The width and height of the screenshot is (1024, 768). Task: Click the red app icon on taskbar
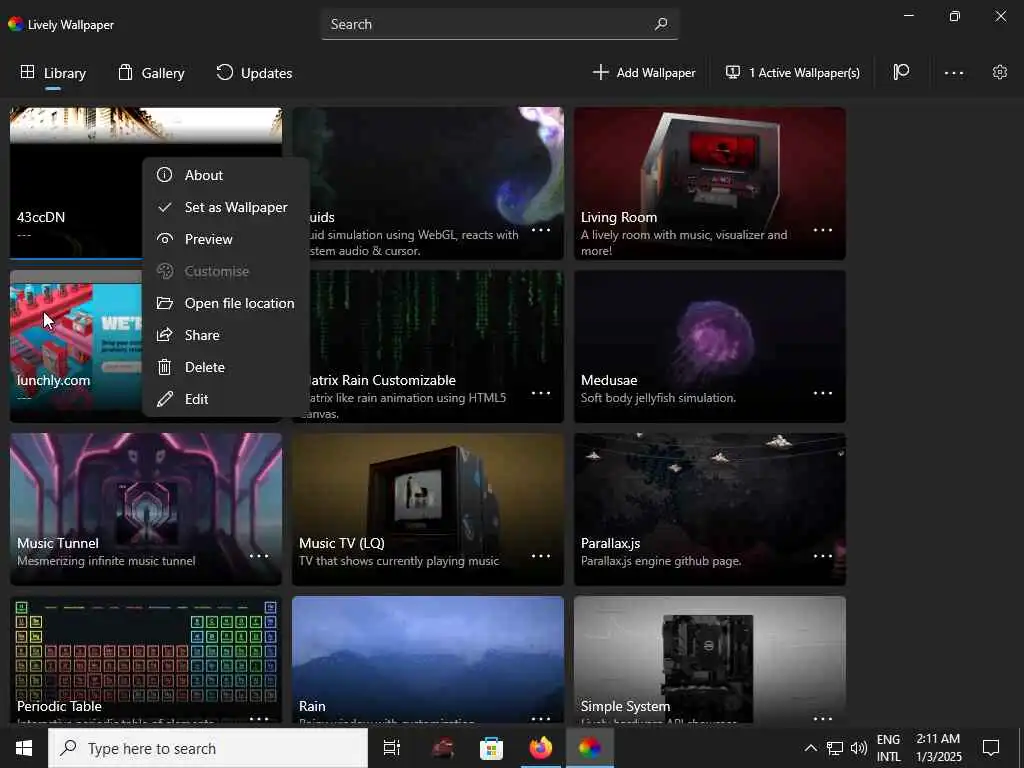pyautogui.click(x=443, y=748)
